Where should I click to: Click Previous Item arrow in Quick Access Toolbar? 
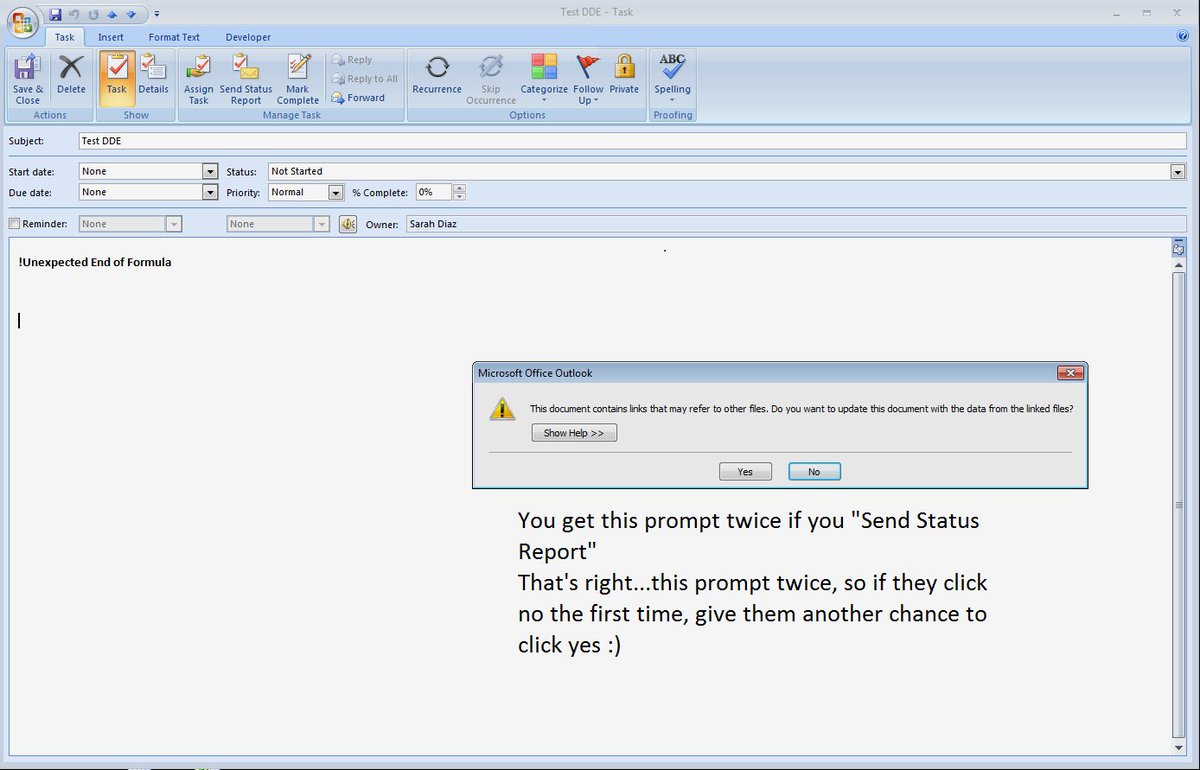click(x=112, y=14)
